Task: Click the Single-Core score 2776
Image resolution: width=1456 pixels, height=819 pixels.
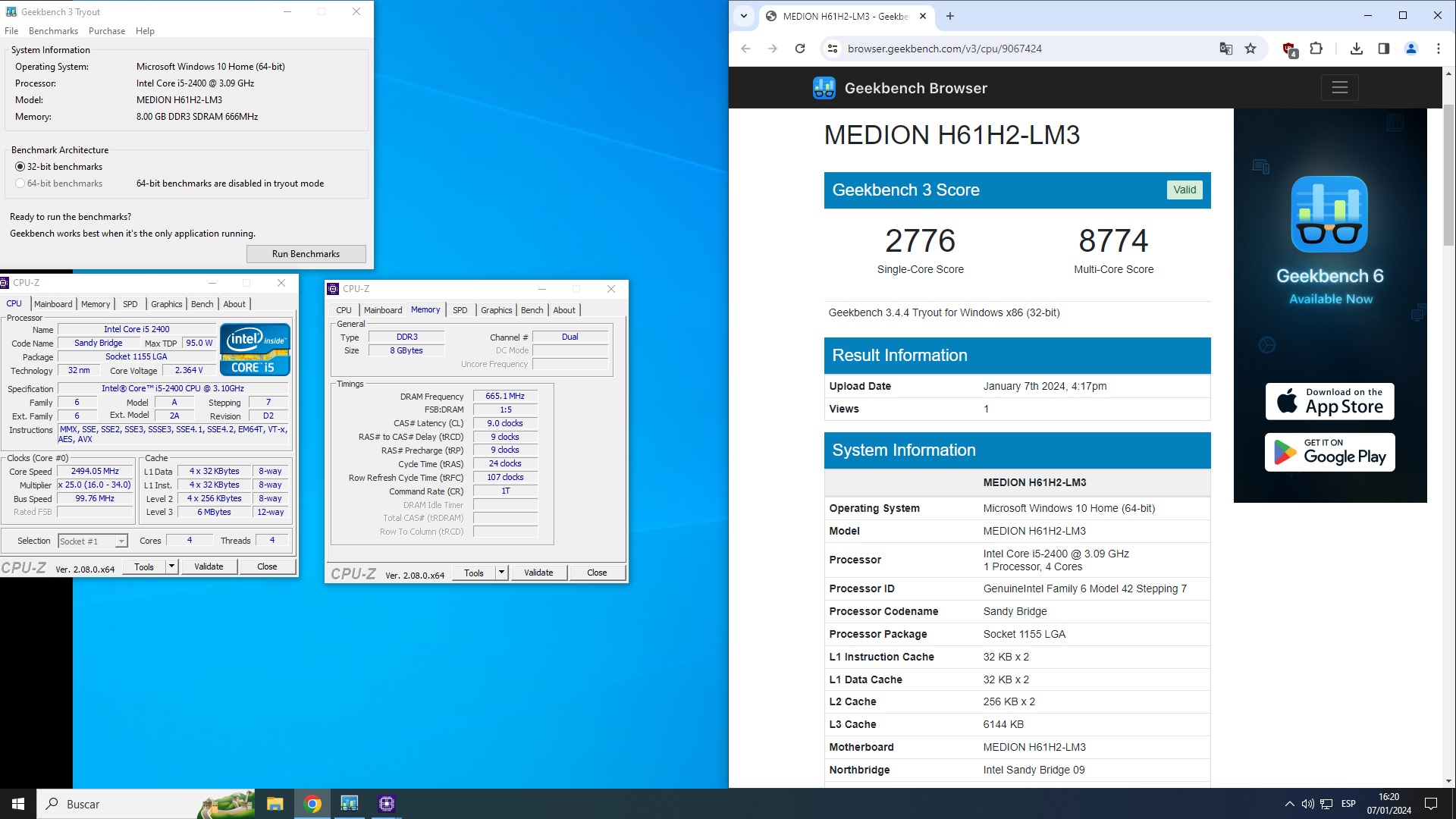Action: 920,241
